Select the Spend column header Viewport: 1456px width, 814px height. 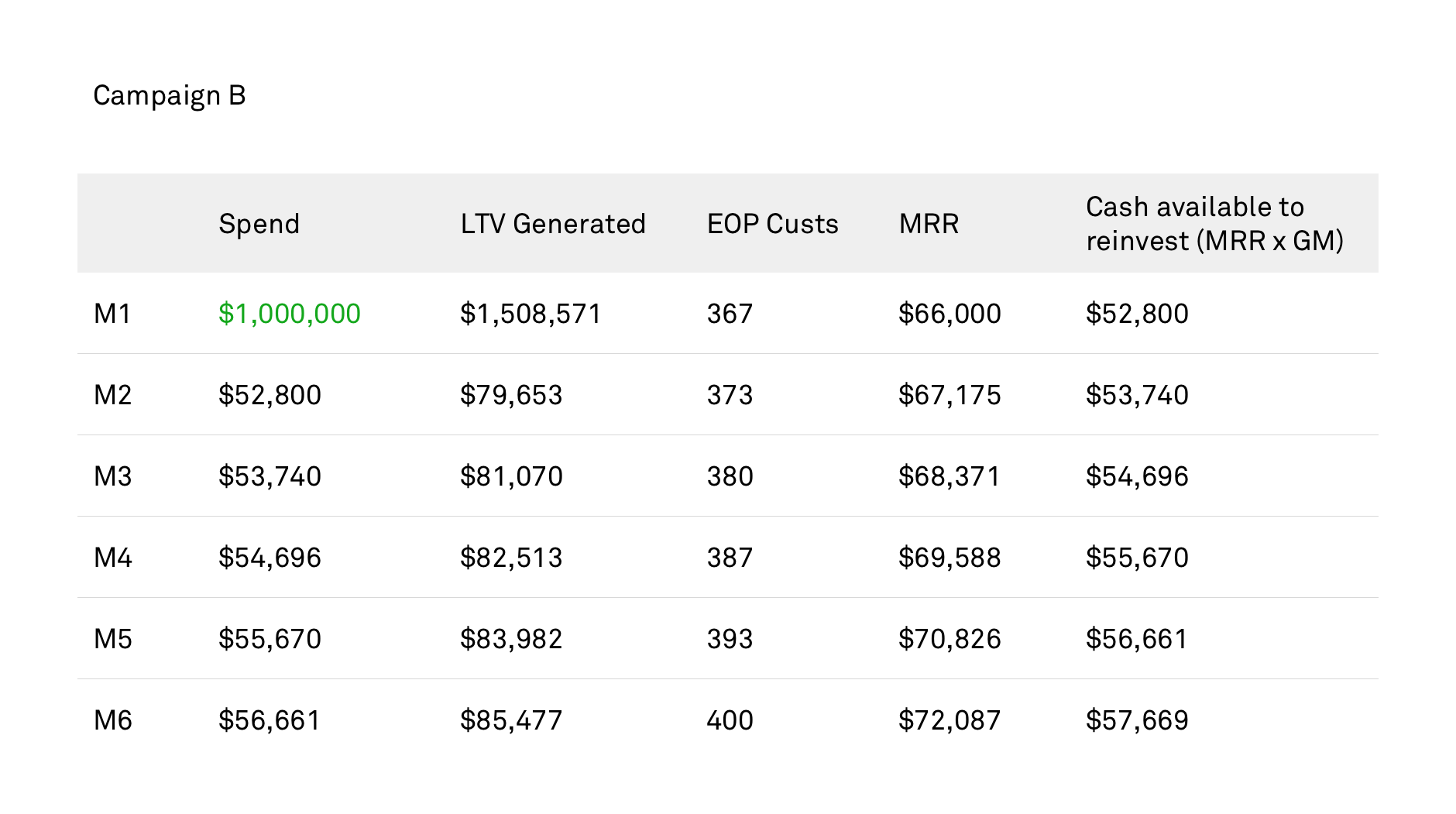coord(259,224)
